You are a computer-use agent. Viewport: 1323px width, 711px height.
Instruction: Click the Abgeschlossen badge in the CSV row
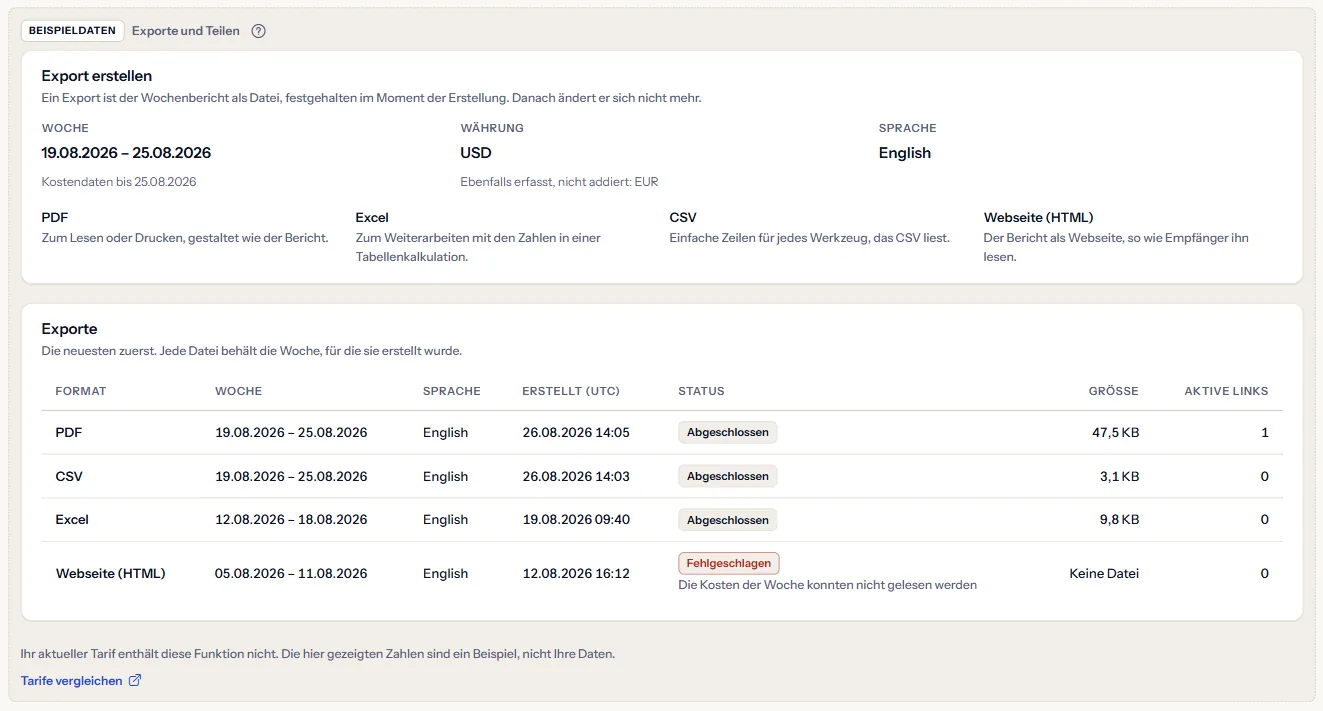(728, 476)
